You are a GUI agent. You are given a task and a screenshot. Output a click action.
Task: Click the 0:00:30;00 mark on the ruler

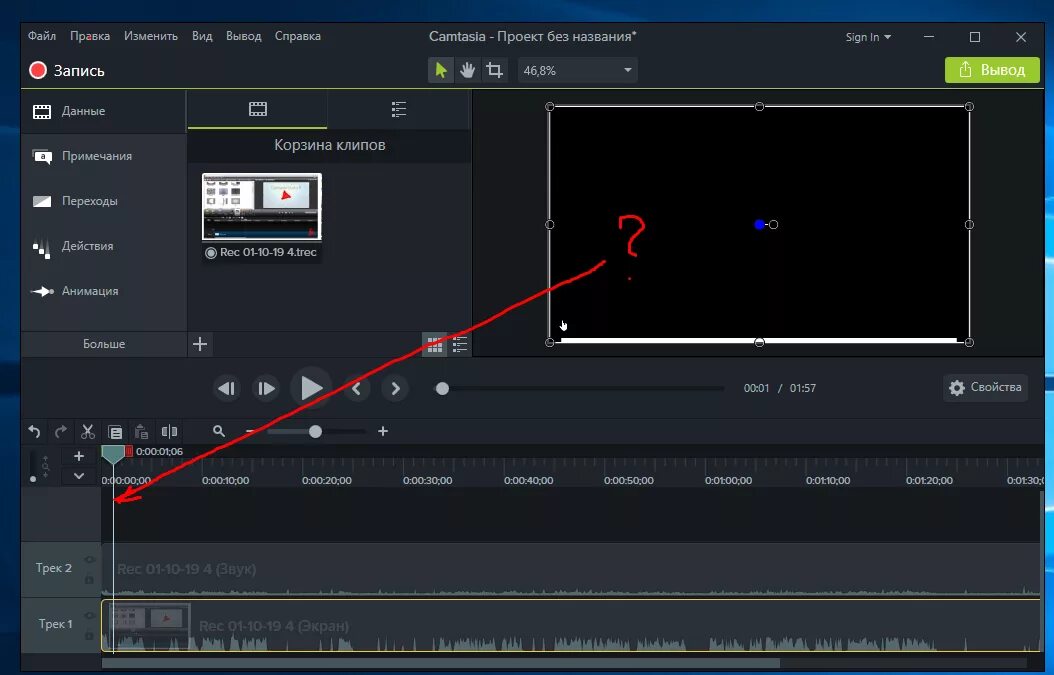[x=428, y=481]
